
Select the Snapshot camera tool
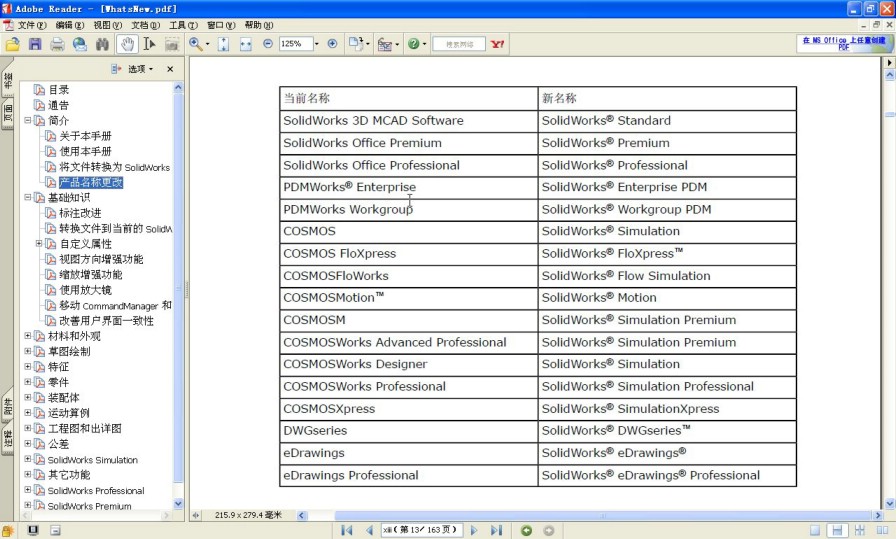[171, 44]
